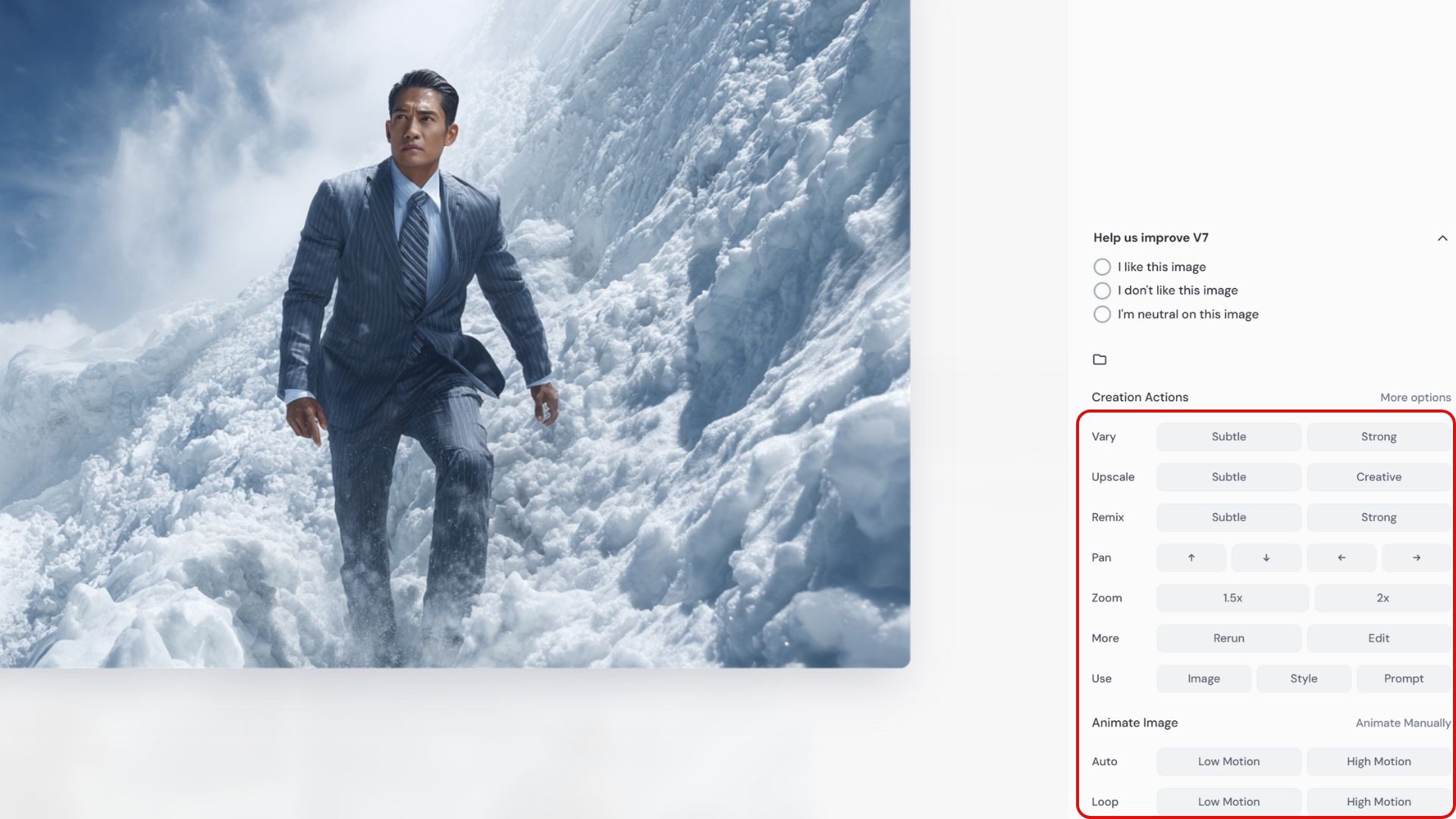Pan the image downward with down arrow
This screenshot has width=1456, height=819.
tap(1266, 557)
